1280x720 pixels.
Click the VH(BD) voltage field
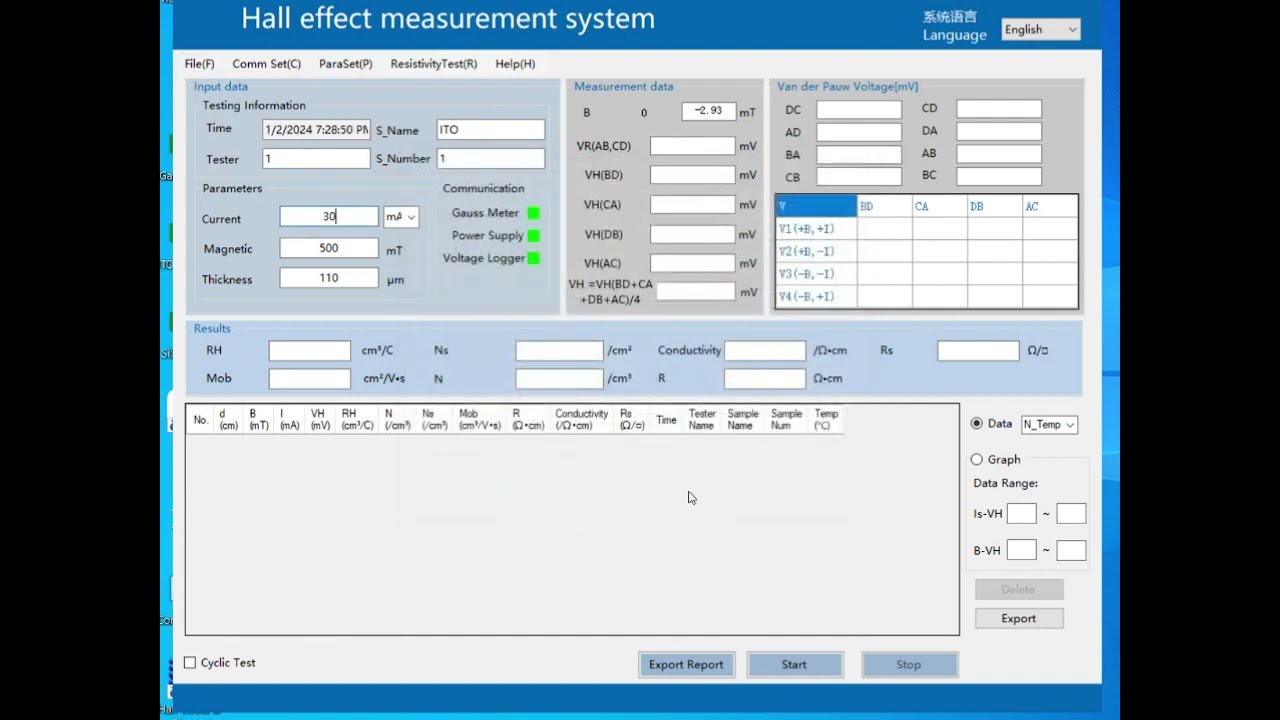coord(693,175)
